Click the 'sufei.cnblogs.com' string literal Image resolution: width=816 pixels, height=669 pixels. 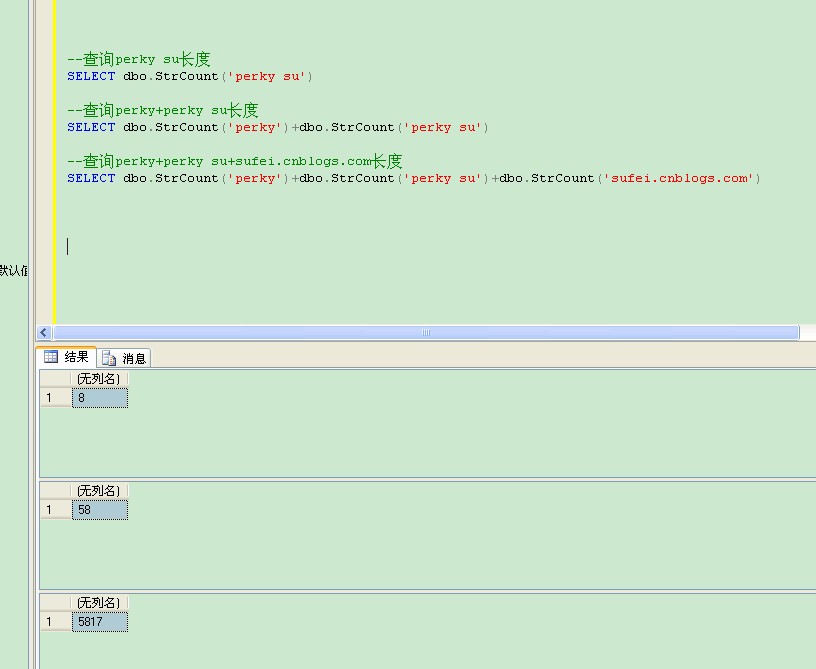(679, 178)
